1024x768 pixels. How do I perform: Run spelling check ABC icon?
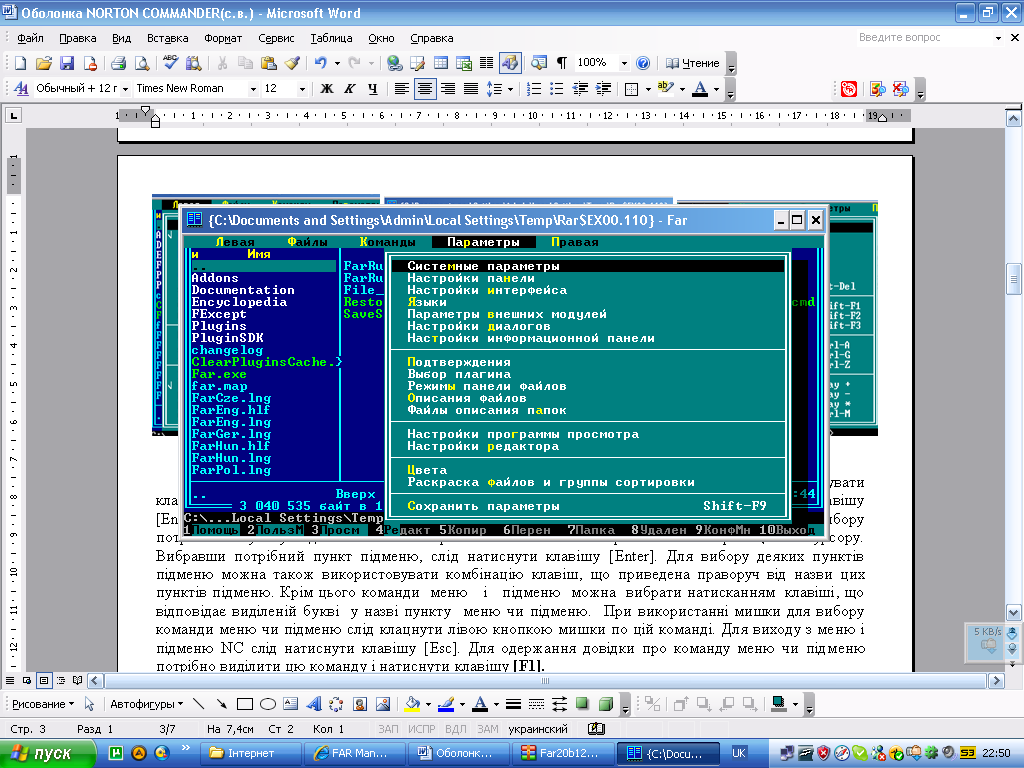pyautogui.click(x=170, y=63)
